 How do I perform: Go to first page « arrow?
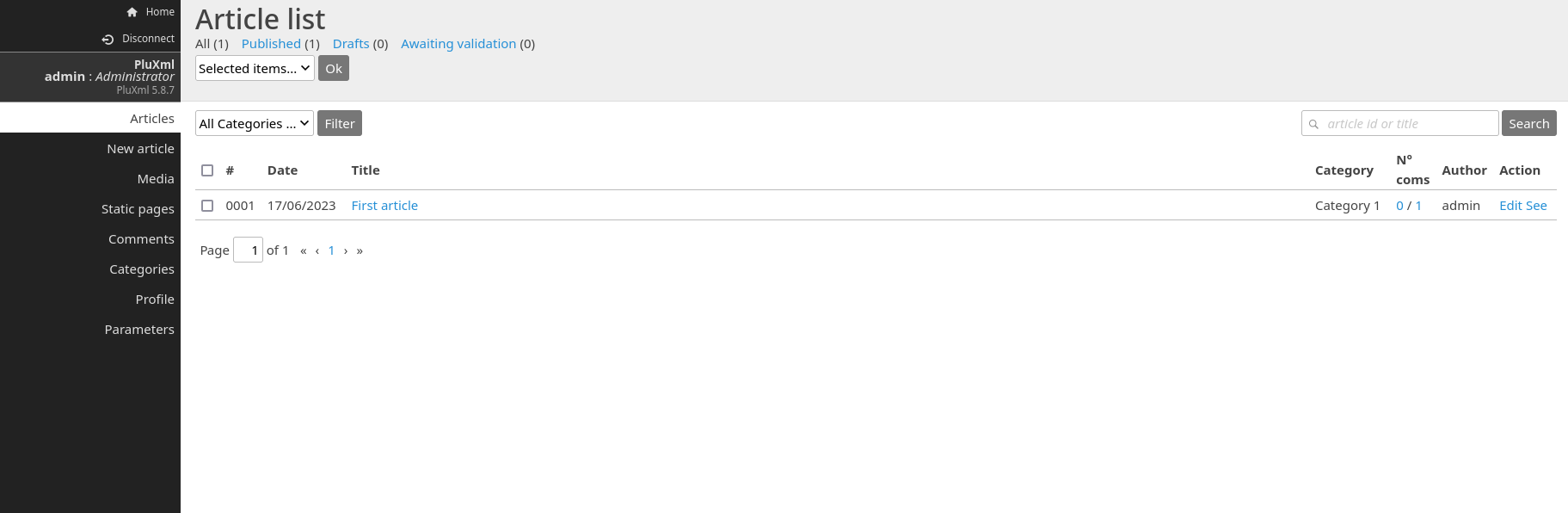tap(303, 251)
